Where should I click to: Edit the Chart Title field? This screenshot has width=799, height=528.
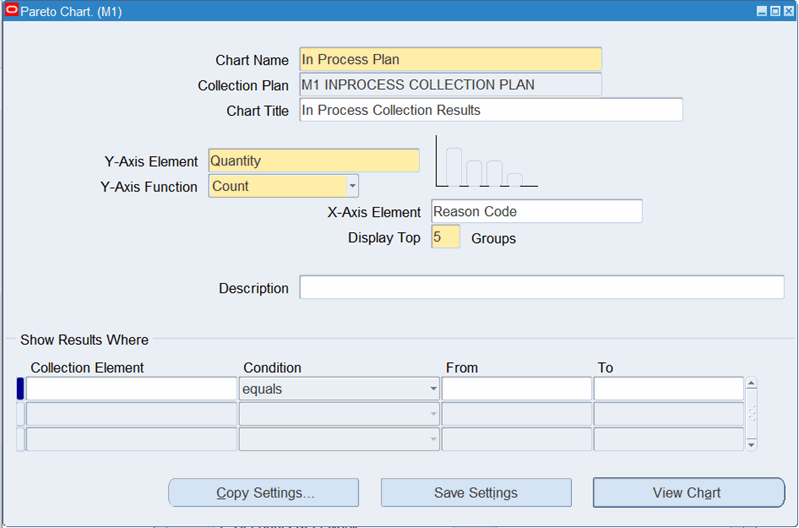pos(491,110)
